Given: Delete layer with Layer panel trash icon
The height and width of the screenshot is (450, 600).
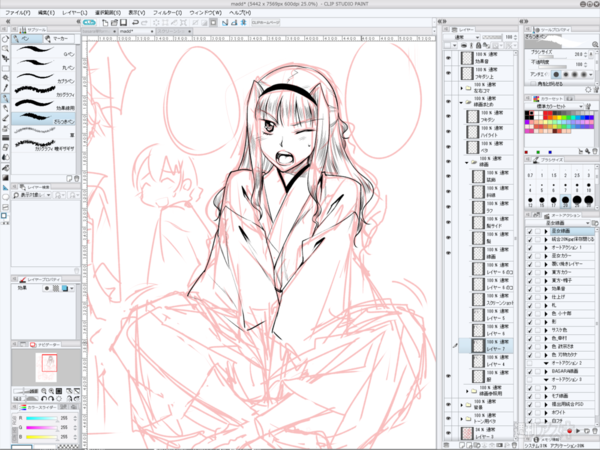Looking at the screenshot, I should [x=514, y=445].
